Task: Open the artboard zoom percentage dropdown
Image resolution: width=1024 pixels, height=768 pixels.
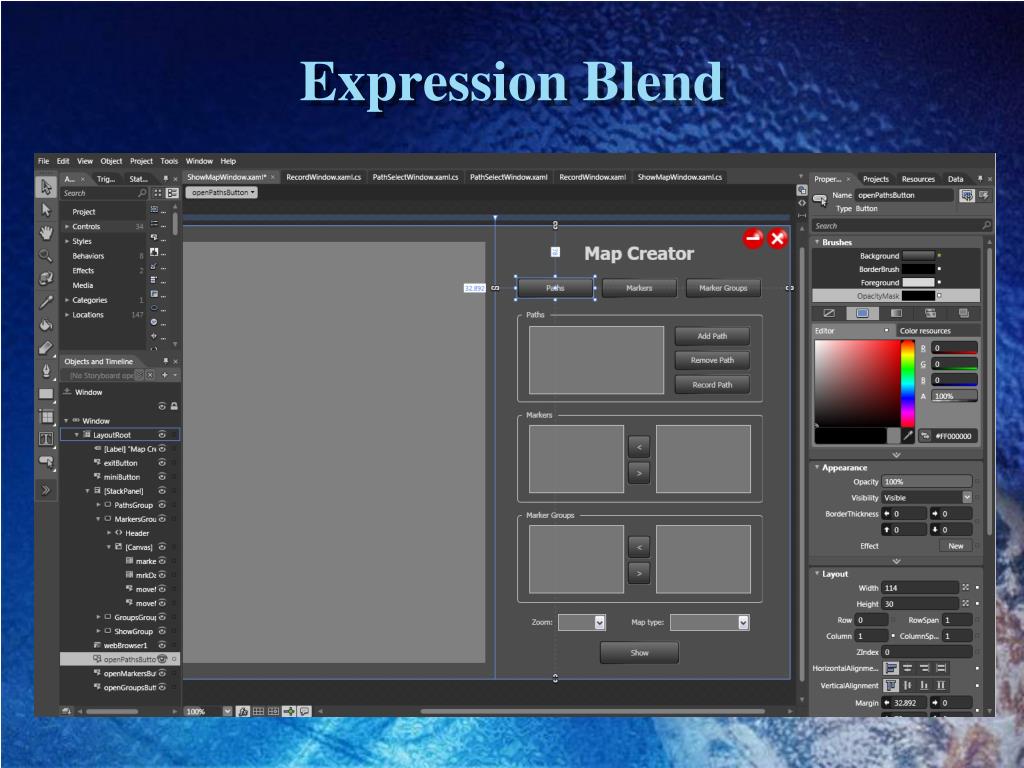Action: click(227, 711)
